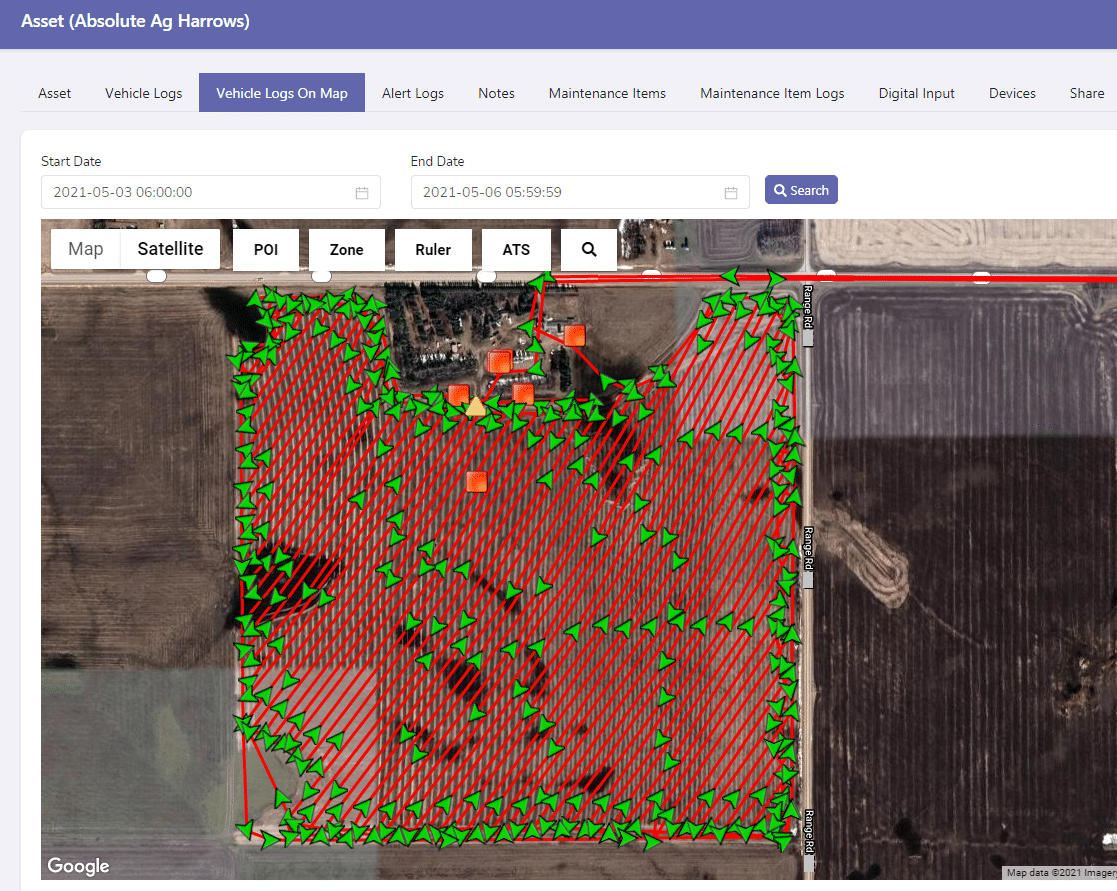Open the End Date calendar icon
Viewport: 1117px width, 891px height.
click(x=732, y=192)
